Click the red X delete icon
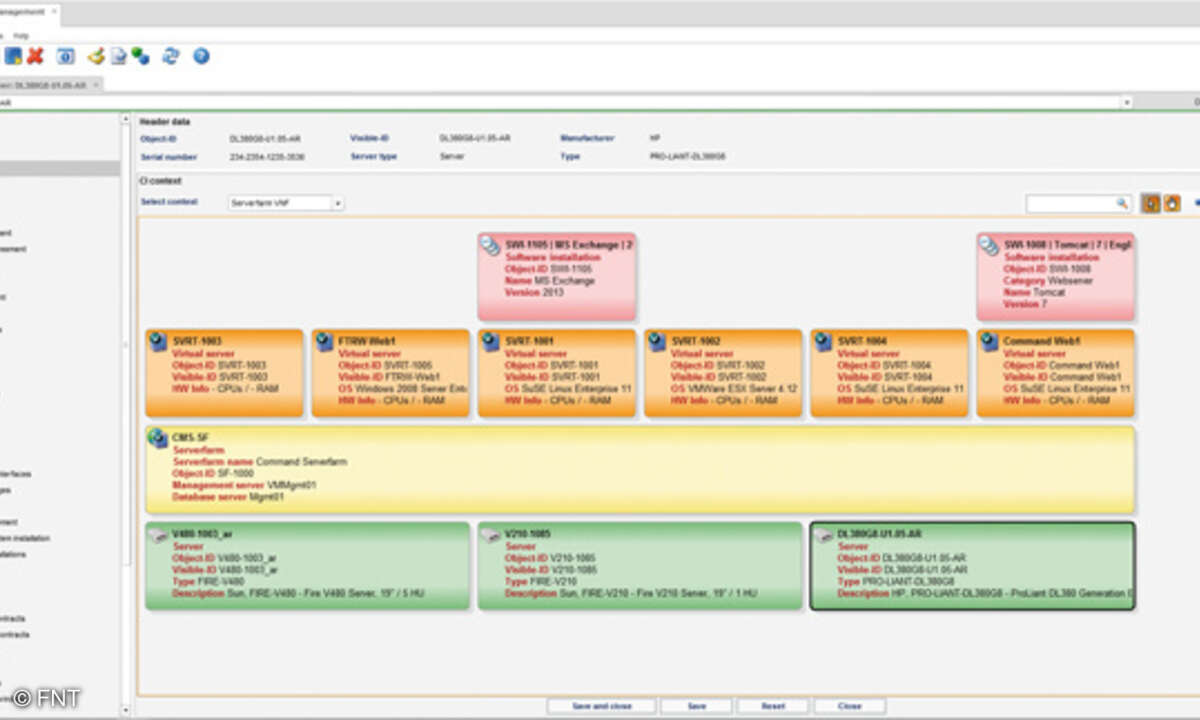This screenshot has height=720, width=1200. 36,56
